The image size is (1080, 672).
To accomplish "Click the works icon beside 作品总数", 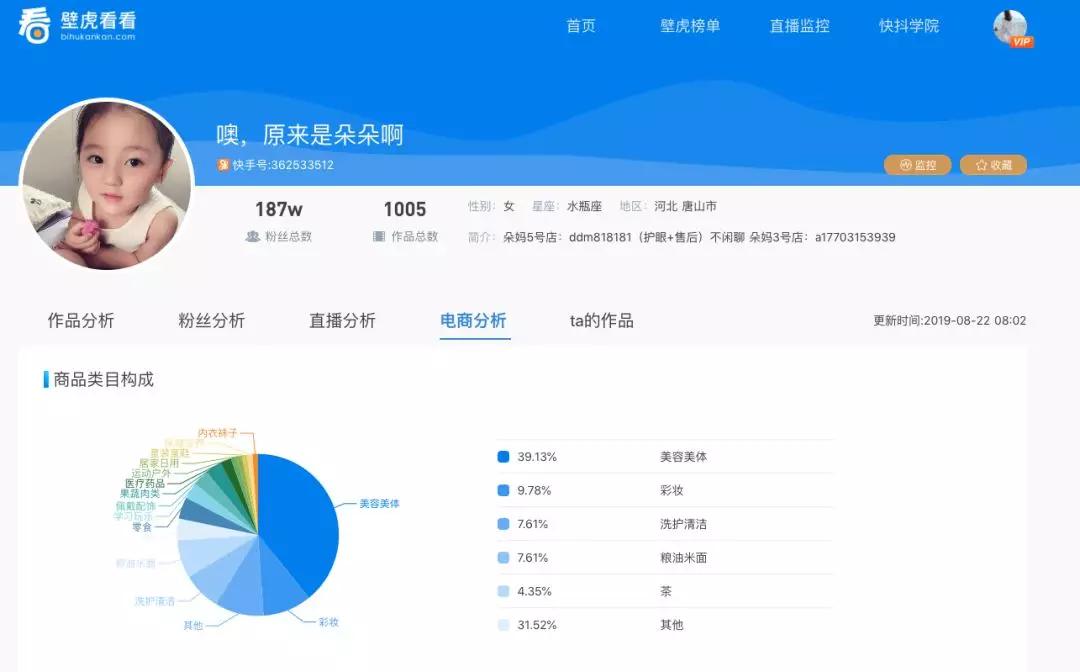I will coord(379,236).
